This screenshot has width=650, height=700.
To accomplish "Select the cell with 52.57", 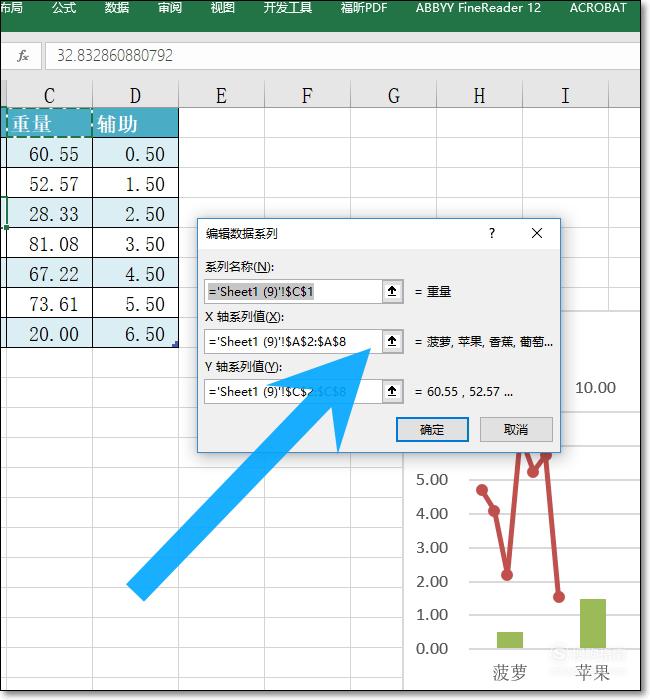I will coord(49,183).
